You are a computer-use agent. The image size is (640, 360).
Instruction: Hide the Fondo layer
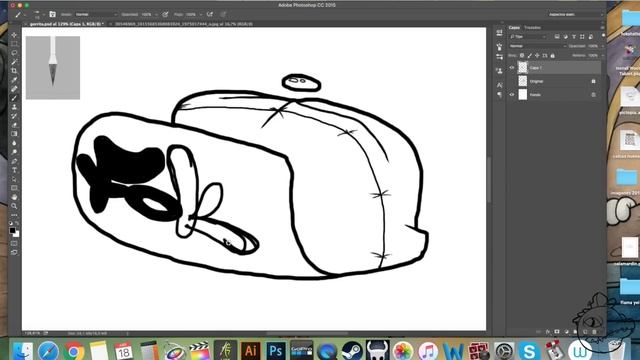pos(512,95)
